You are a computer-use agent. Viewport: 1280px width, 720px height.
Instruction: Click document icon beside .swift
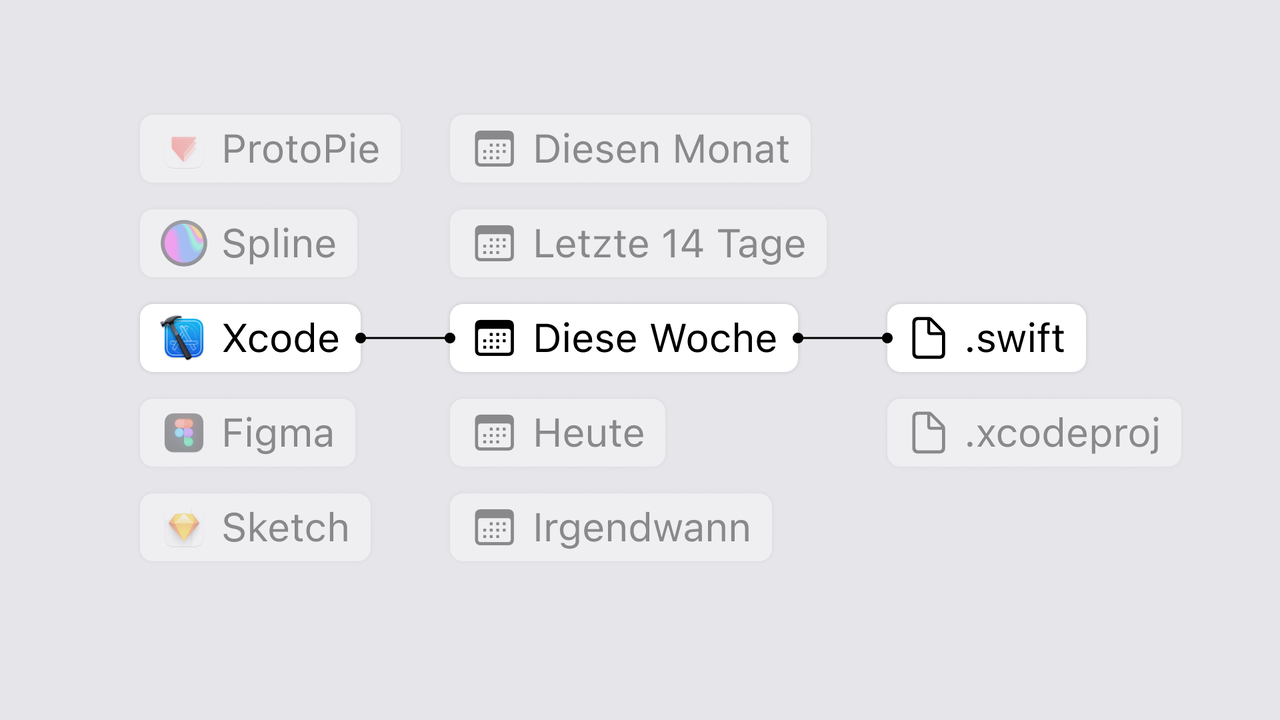[x=928, y=338]
